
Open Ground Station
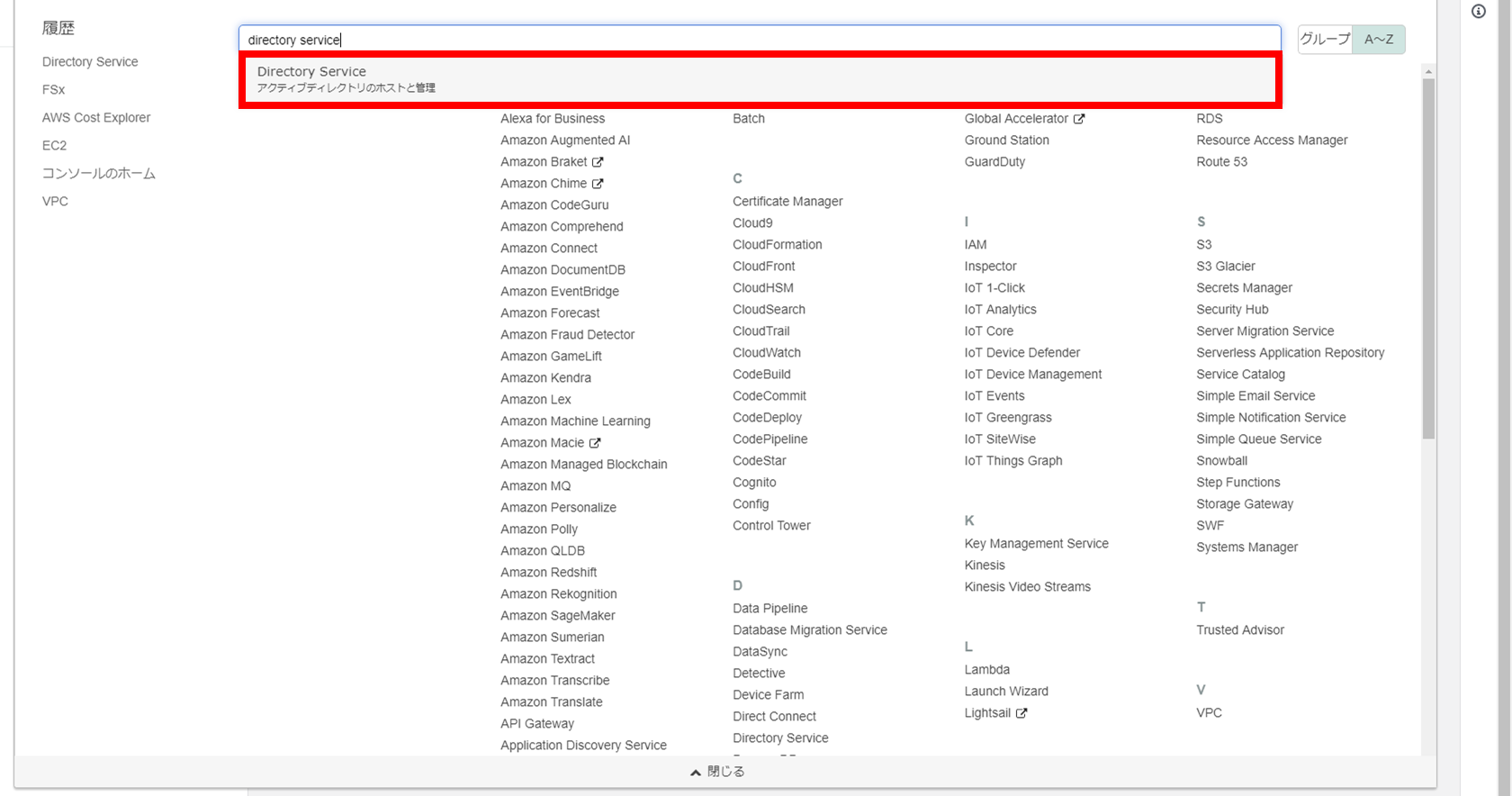(1007, 140)
